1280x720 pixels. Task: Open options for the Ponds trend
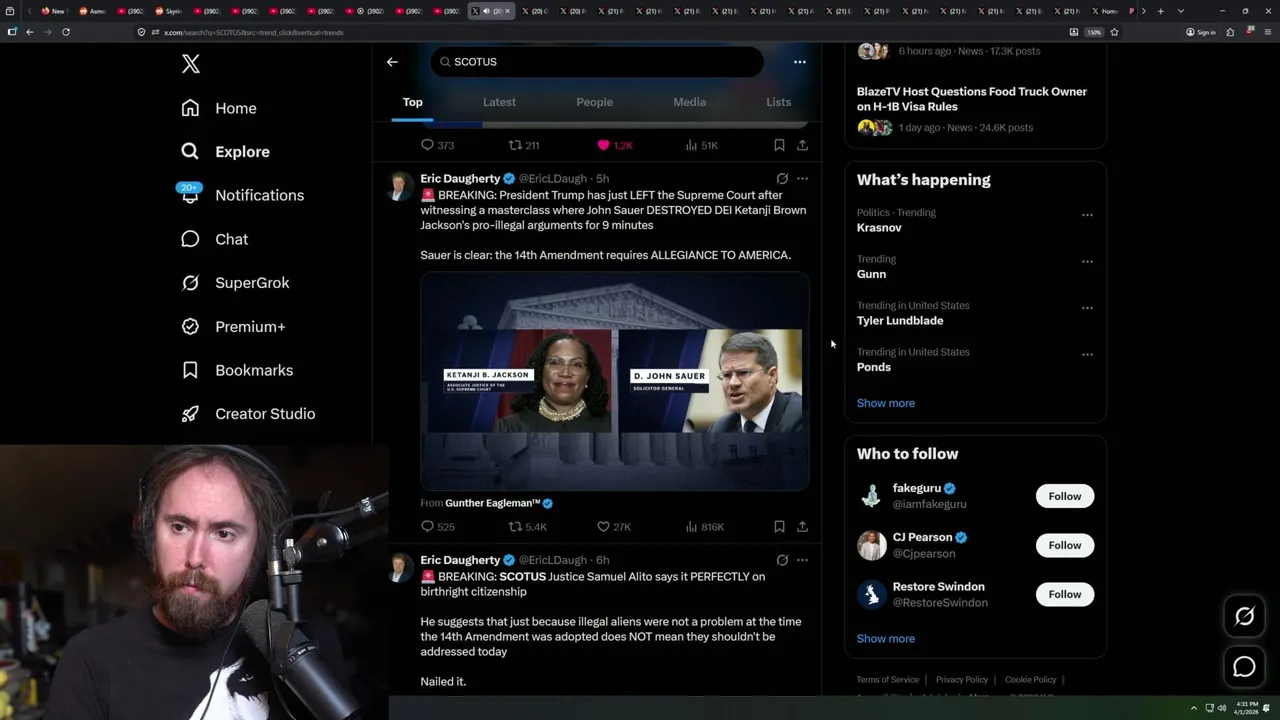pyautogui.click(x=1087, y=355)
